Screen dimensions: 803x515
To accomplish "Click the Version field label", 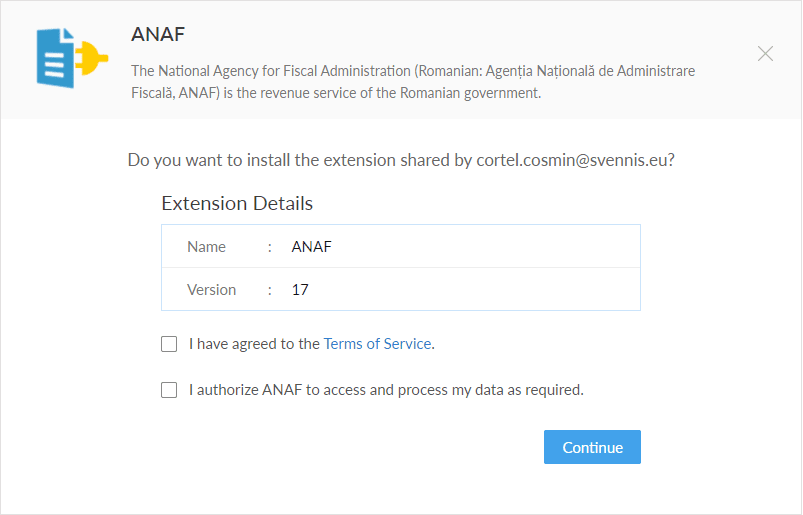I will (212, 290).
